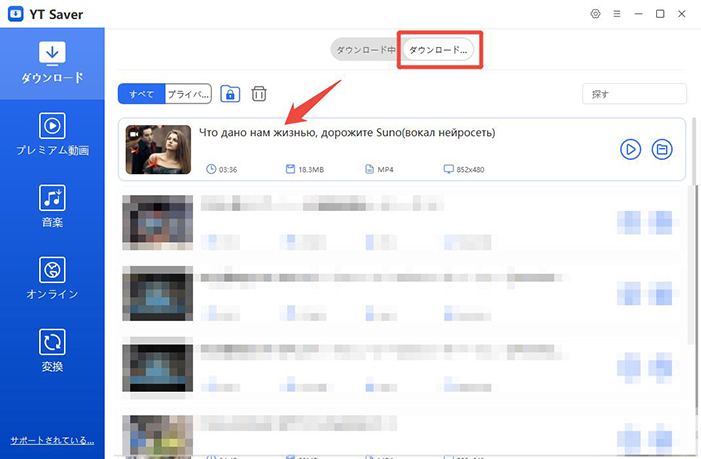Click the 探す search field

coord(634,94)
